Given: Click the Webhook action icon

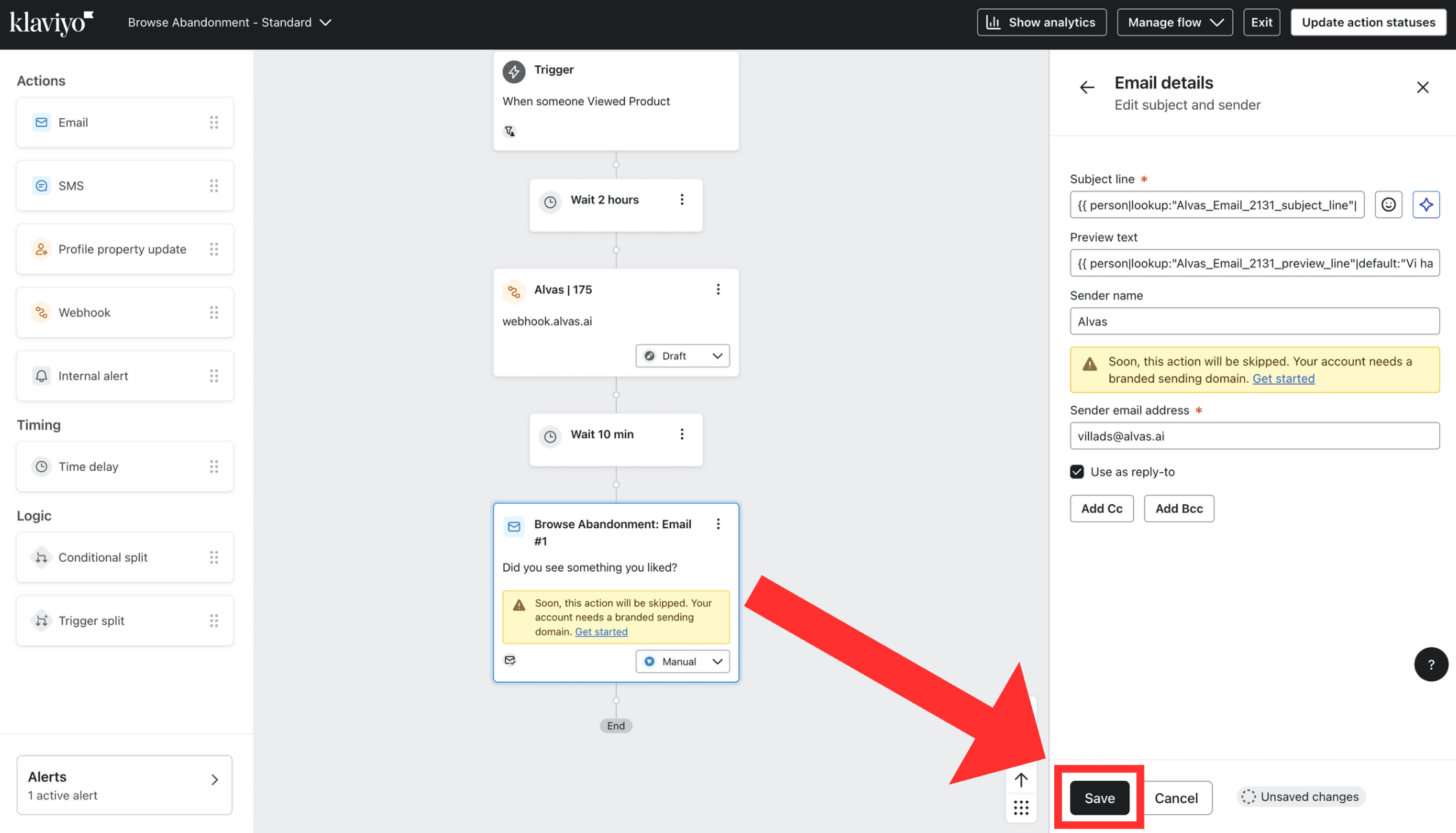Looking at the screenshot, I should 41,313.
